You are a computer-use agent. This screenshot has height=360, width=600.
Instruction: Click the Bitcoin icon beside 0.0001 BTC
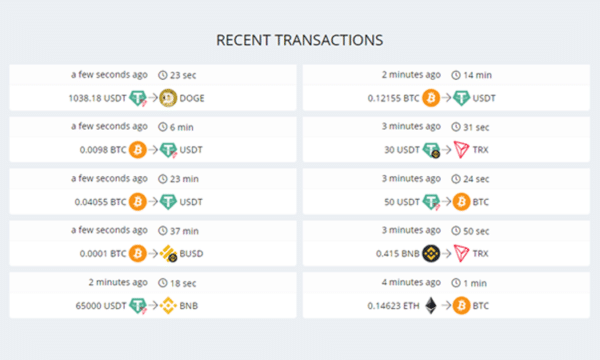138,254
